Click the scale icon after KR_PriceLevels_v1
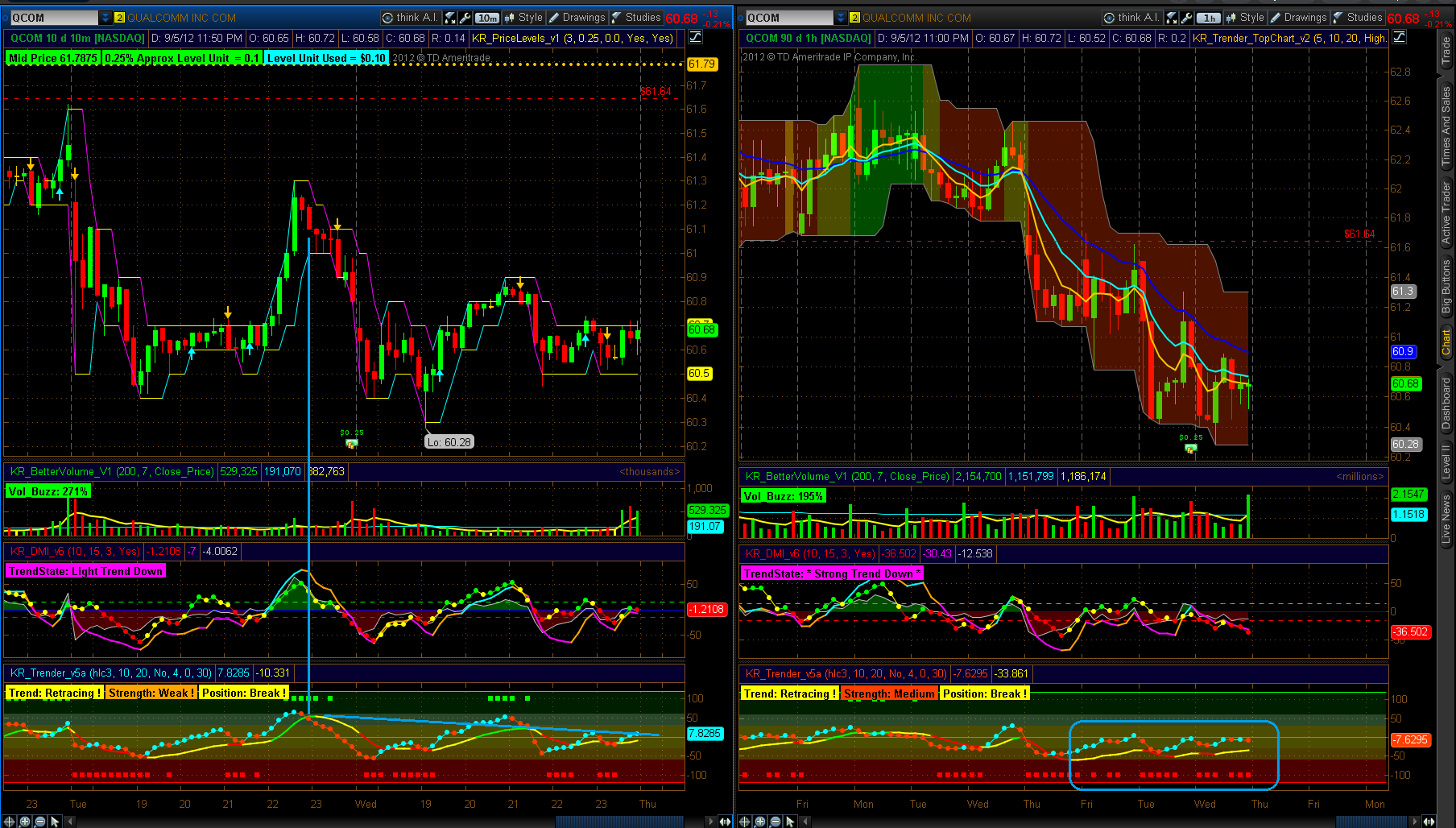Screen dimensions: 1456x828 (x=695, y=37)
